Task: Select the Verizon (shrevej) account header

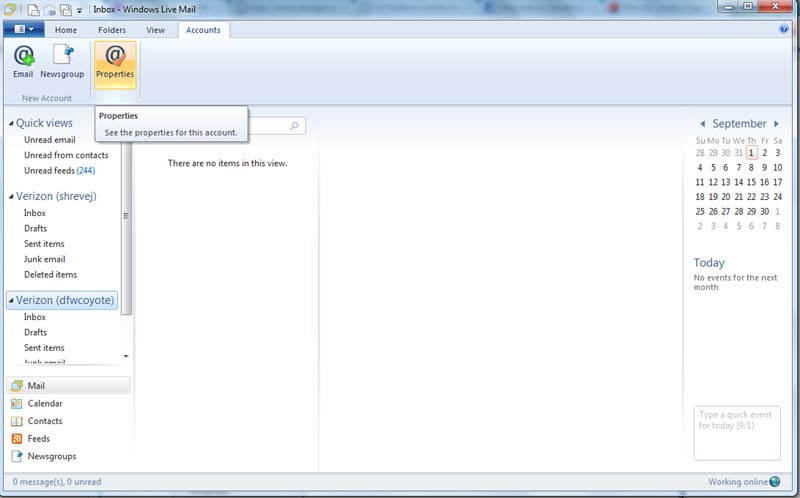Action: point(56,196)
